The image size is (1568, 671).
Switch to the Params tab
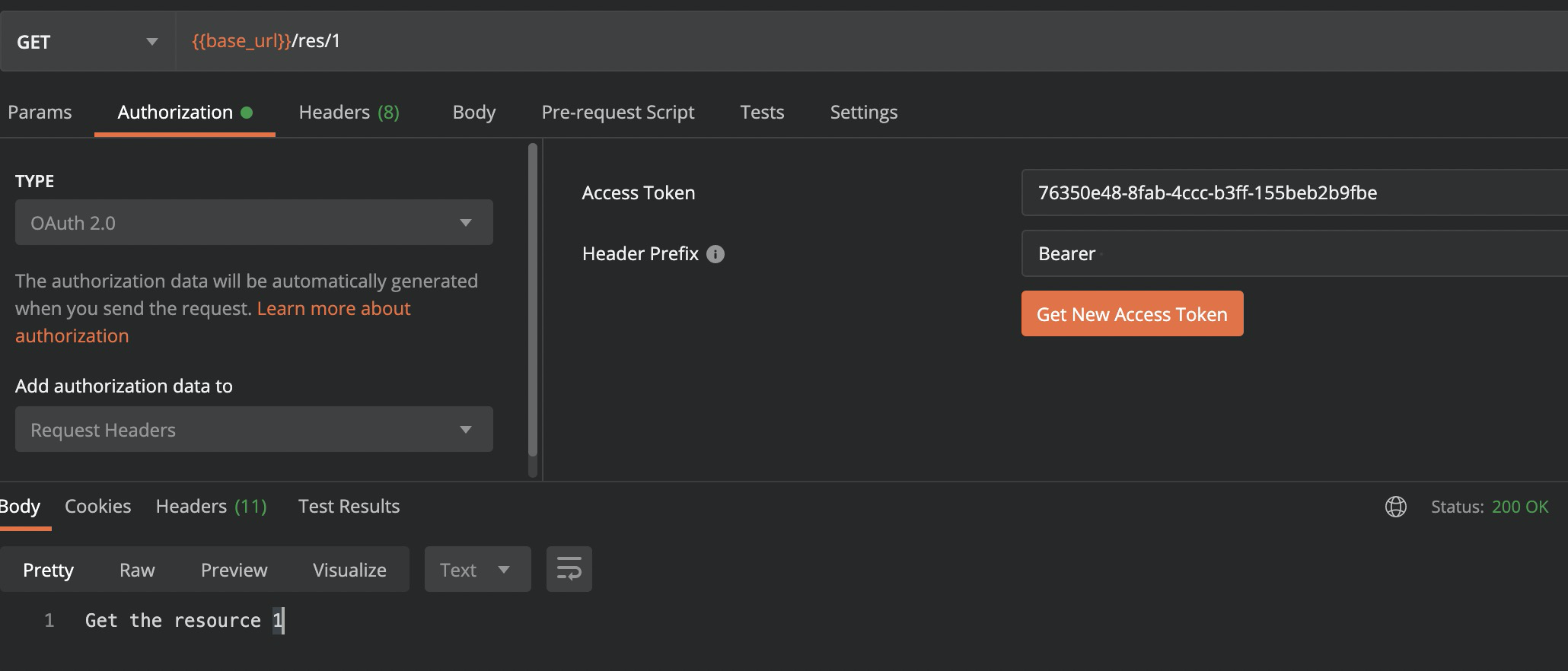click(40, 113)
